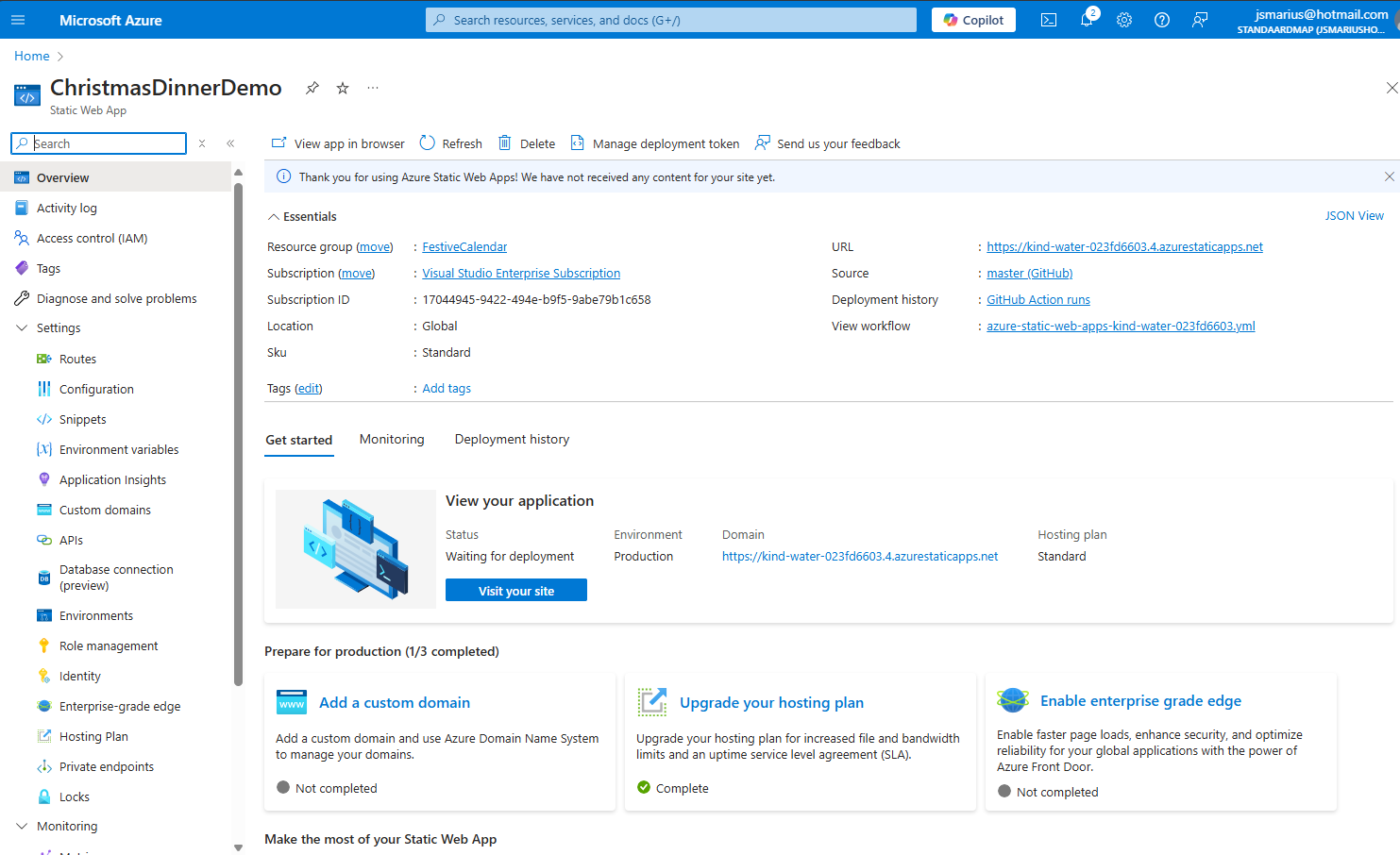
Task: Open the more options ellipsis beside the title
Action: [x=373, y=88]
